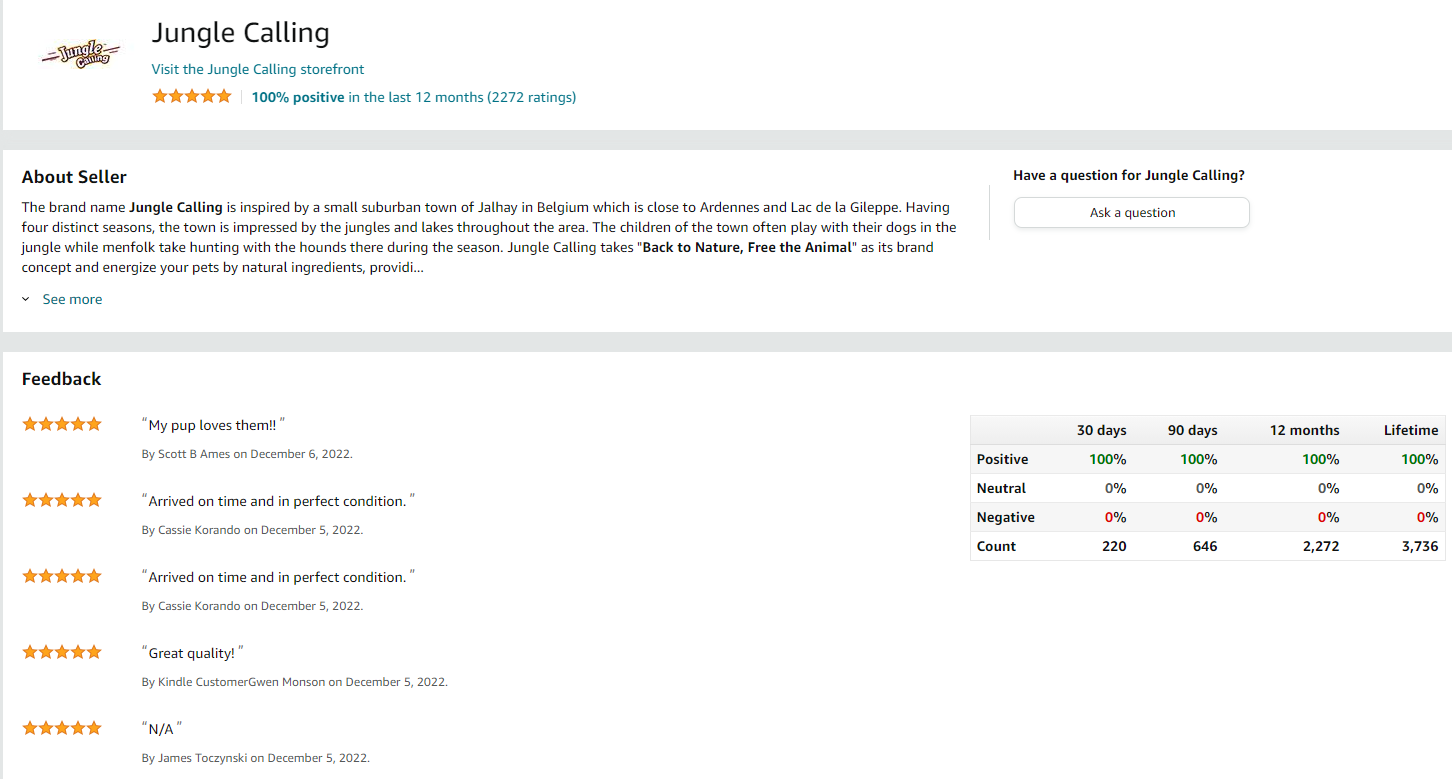Click the 'Positive' row label
This screenshot has height=779, width=1452.
coord(1002,459)
